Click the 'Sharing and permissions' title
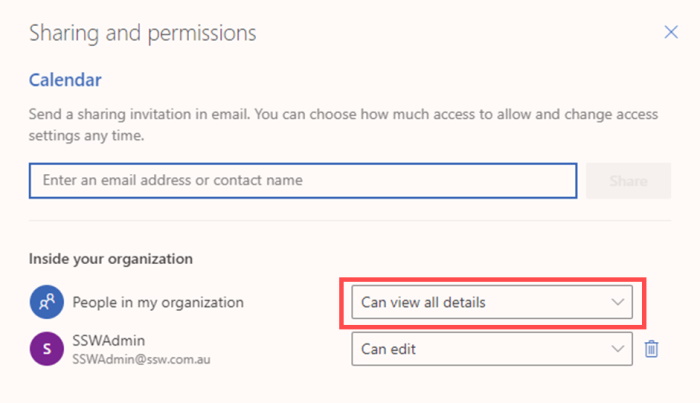This screenshot has height=403, width=700. click(x=142, y=33)
